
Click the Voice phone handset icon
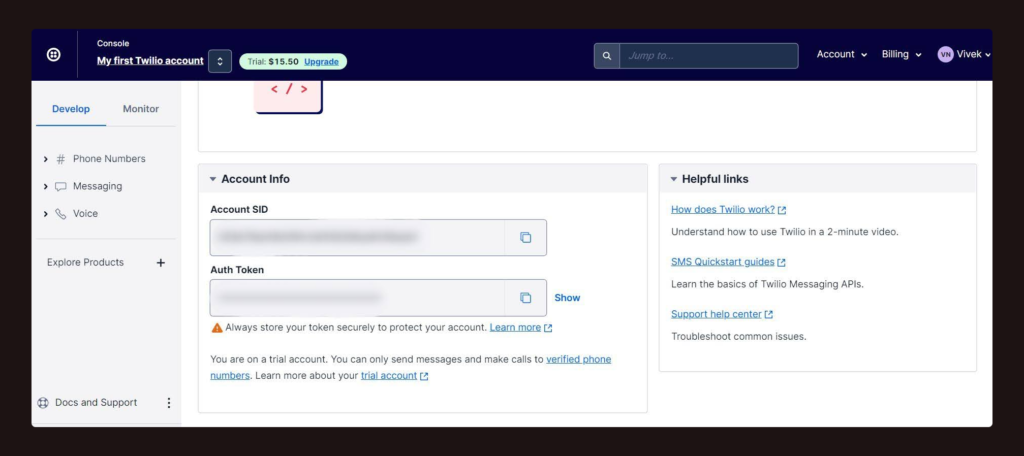(61, 214)
